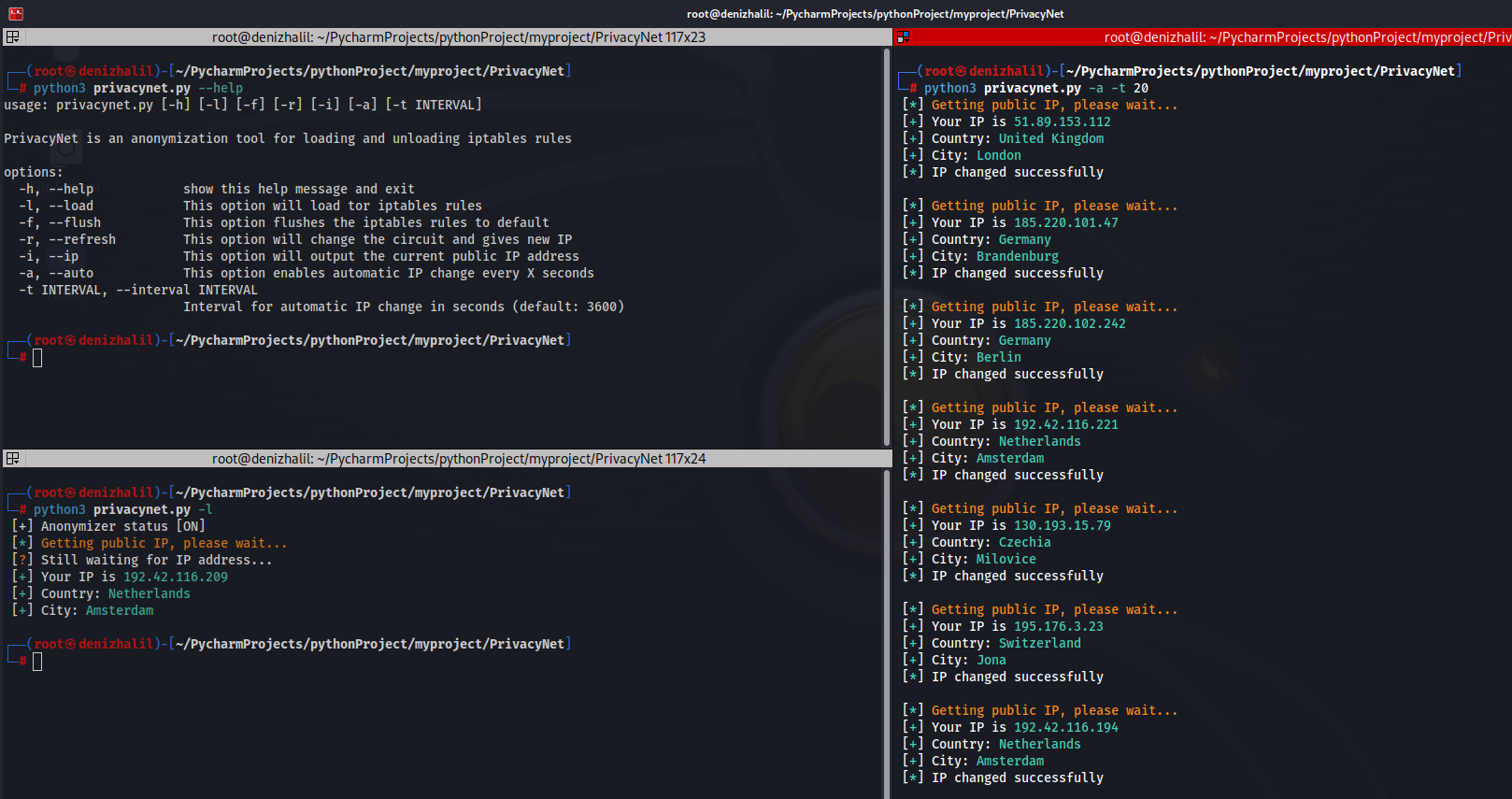Click the 'PrivacyNet is an anonymization tool' description
This screenshot has height=799, width=1512.
coord(288,138)
